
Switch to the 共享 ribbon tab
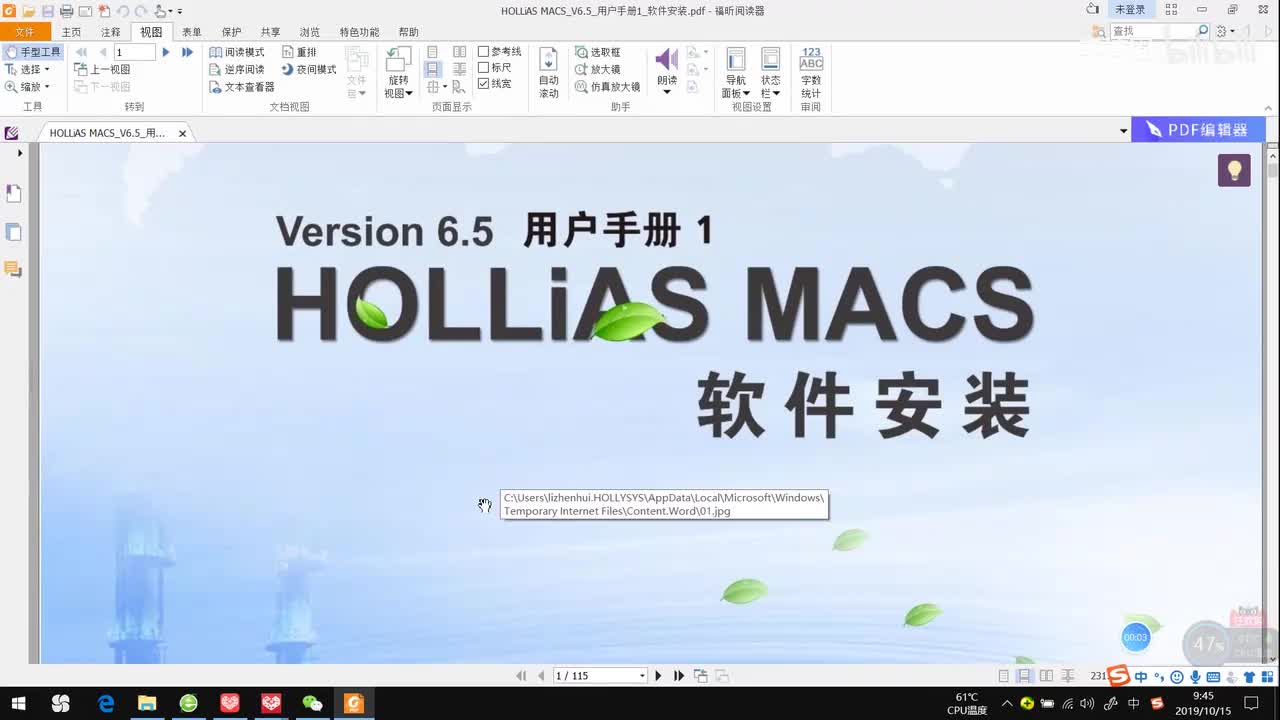point(270,32)
